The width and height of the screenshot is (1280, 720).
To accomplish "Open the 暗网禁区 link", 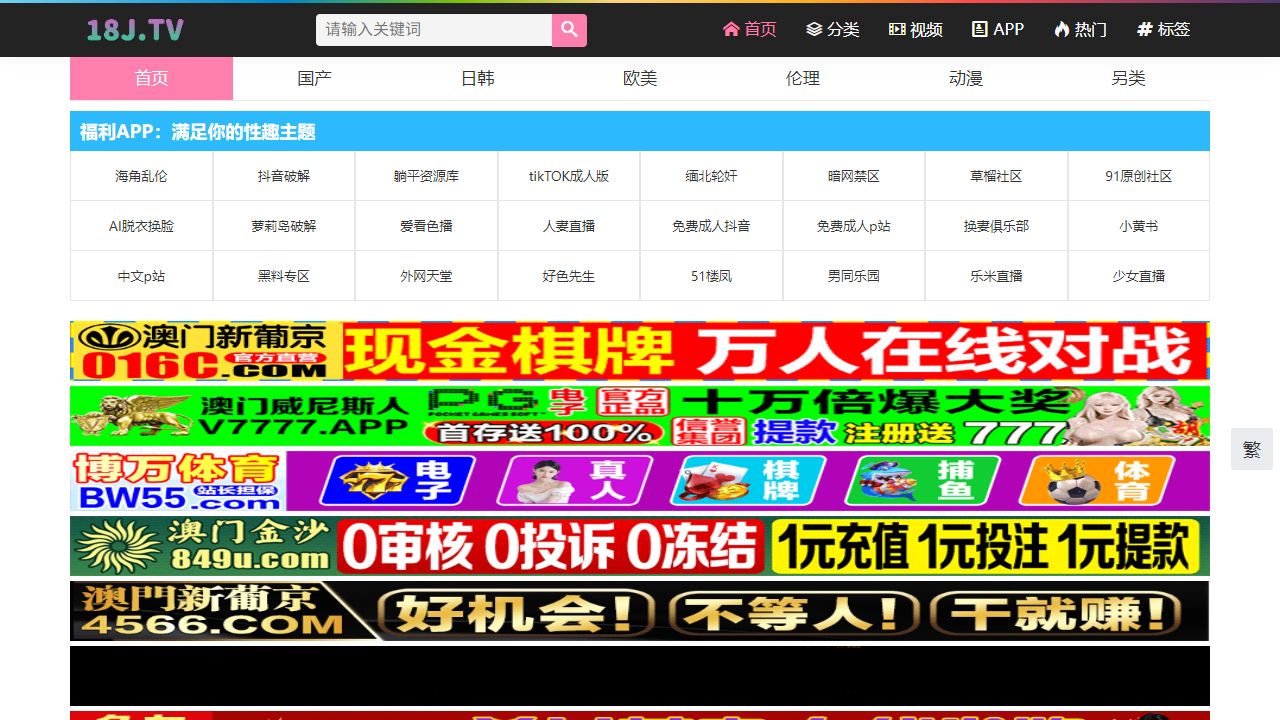I will point(854,176).
